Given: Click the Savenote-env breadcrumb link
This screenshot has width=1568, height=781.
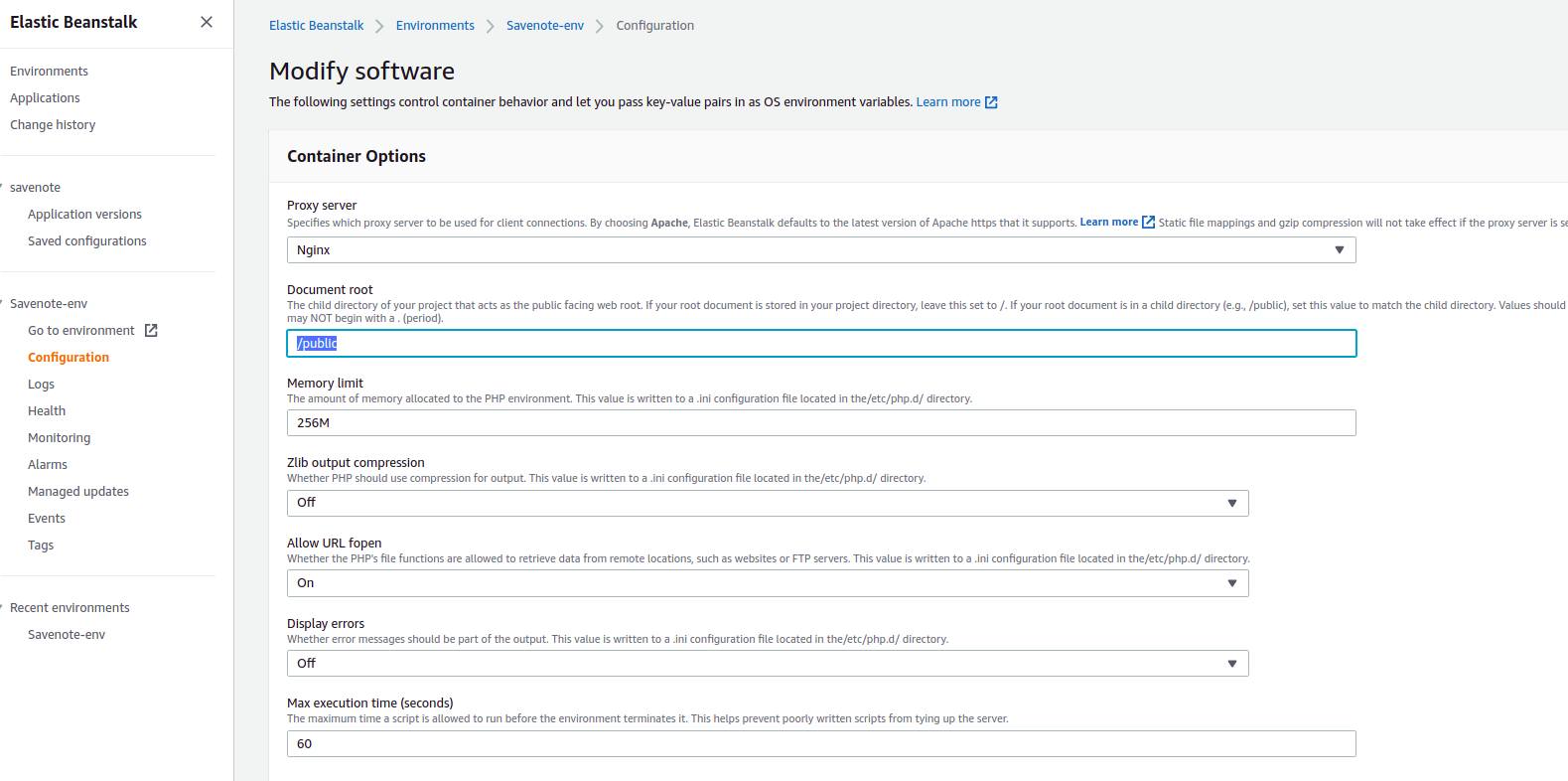Looking at the screenshot, I should point(544,26).
